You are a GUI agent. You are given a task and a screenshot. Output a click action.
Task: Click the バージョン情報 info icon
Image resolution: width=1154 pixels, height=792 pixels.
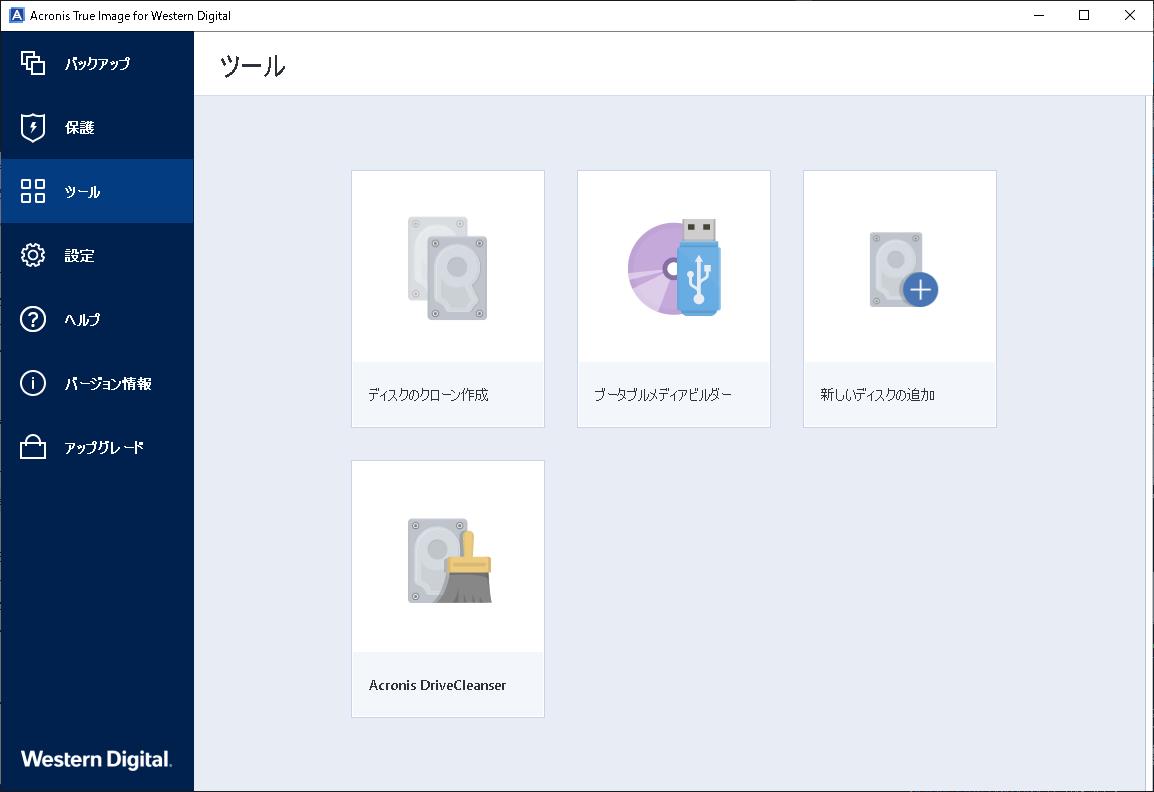tap(33, 383)
